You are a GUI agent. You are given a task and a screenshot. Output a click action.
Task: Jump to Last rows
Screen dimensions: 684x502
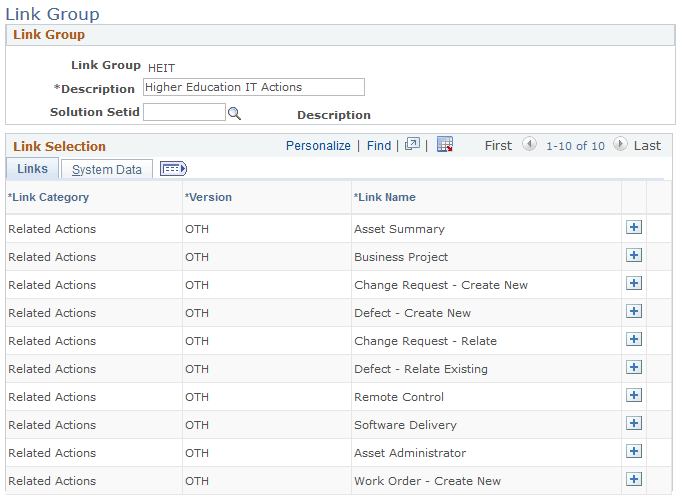(647, 146)
